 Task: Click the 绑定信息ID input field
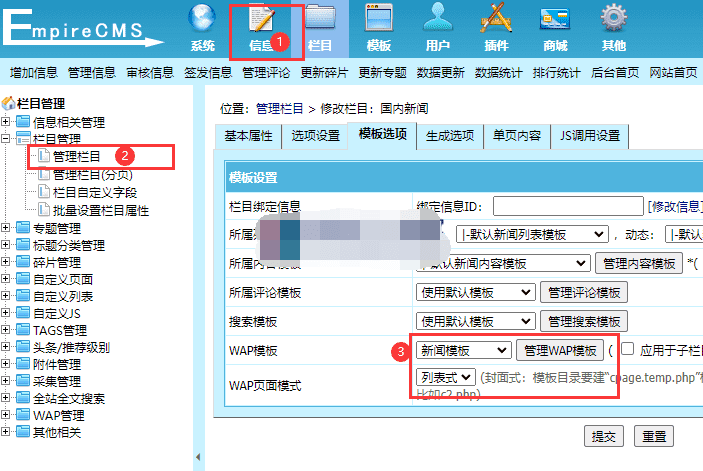coord(568,206)
